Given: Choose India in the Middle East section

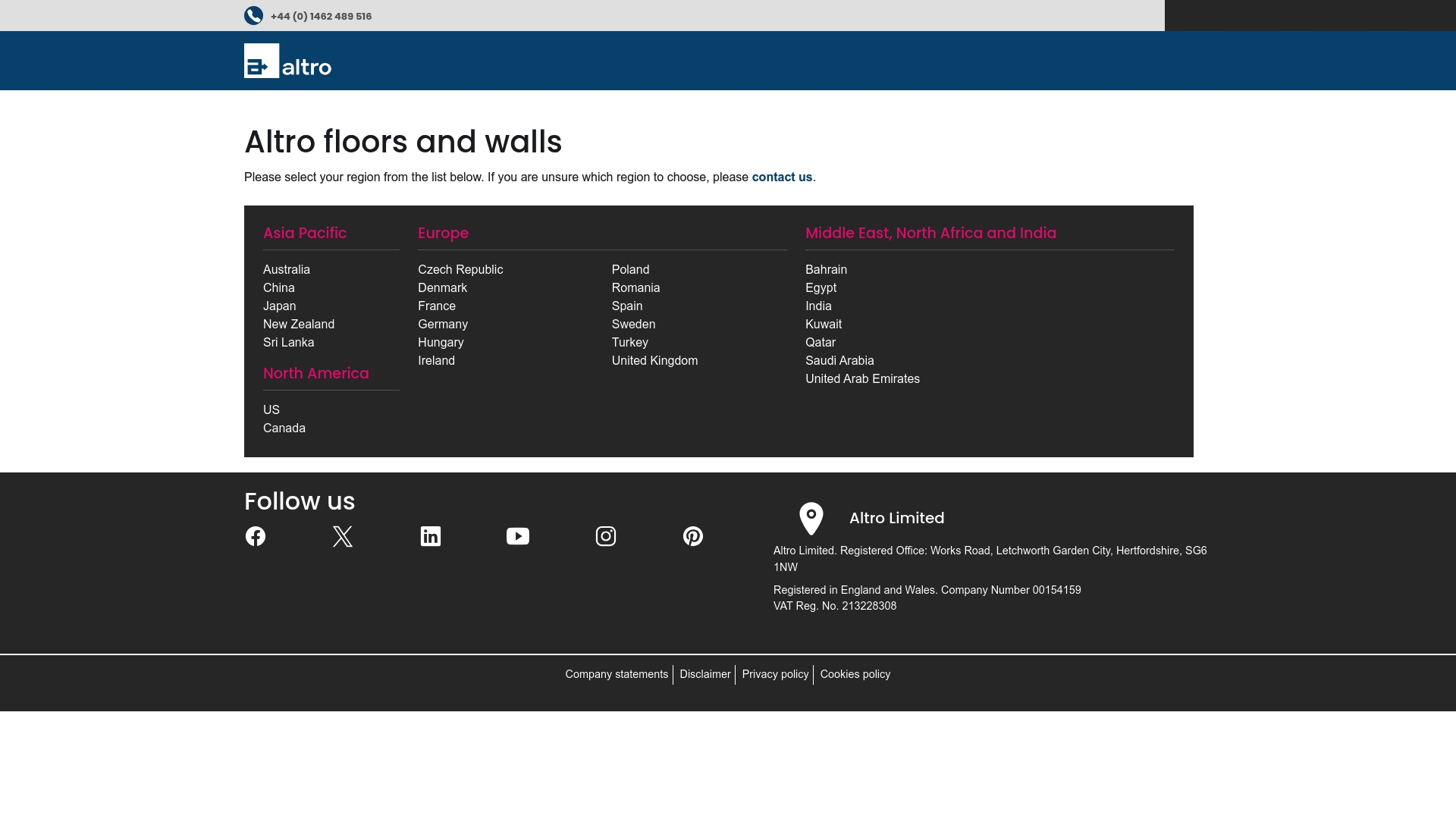Looking at the screenshot, I should point(818,306).
